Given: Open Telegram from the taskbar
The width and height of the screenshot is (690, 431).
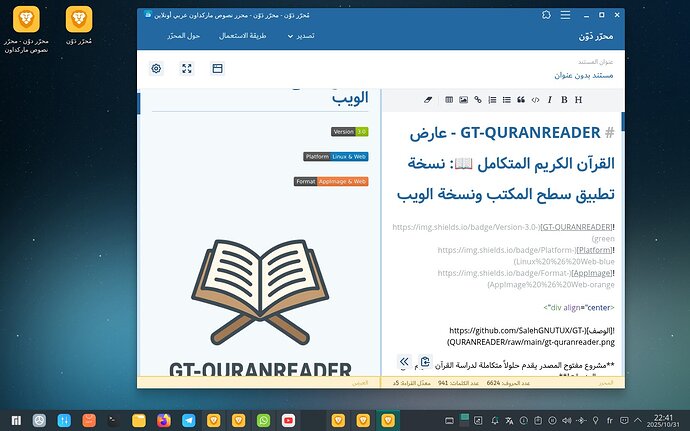Looking at the screenshot, I should point(189,420).
